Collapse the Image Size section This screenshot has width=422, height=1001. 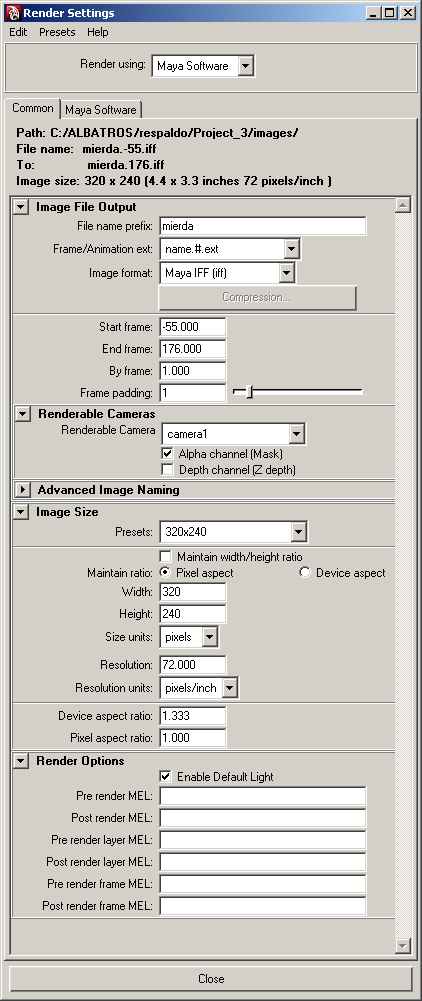(21, 511)
